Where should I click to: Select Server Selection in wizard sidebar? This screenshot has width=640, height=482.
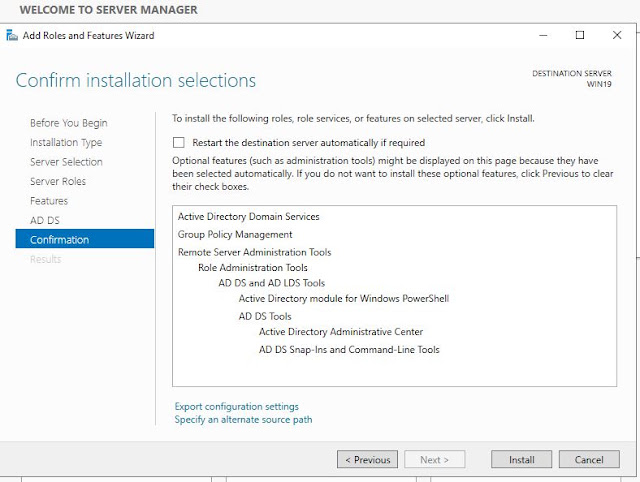[66, 162]
